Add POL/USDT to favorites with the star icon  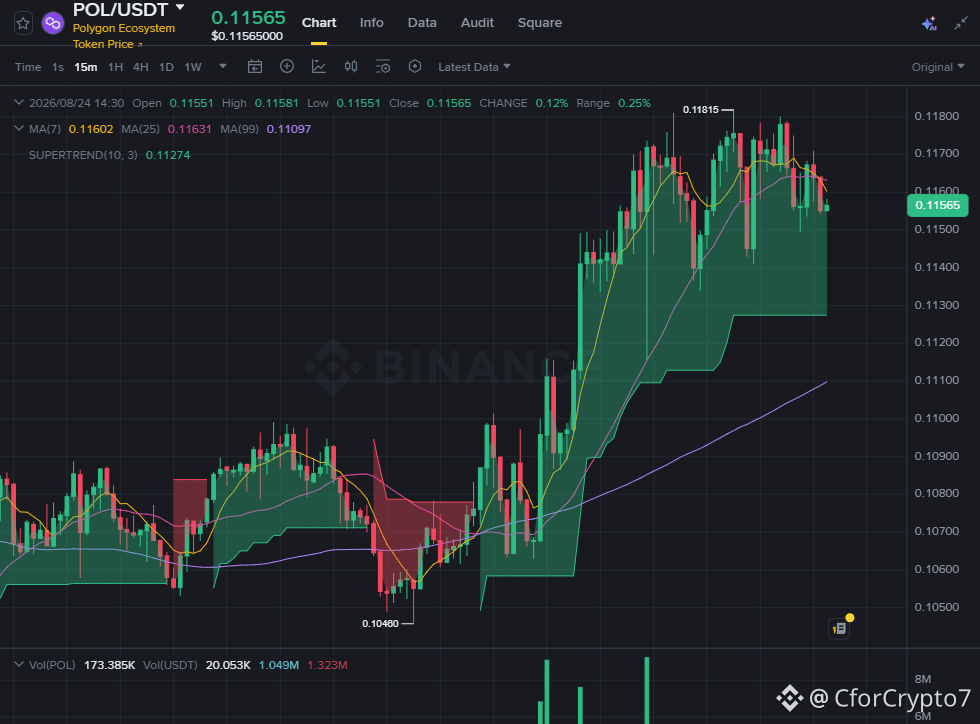(23, 24)
